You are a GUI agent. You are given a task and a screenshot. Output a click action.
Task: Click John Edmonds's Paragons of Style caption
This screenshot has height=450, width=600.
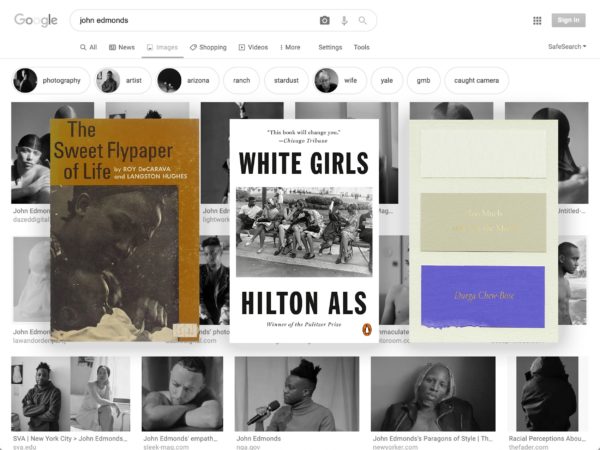(432, 439)
